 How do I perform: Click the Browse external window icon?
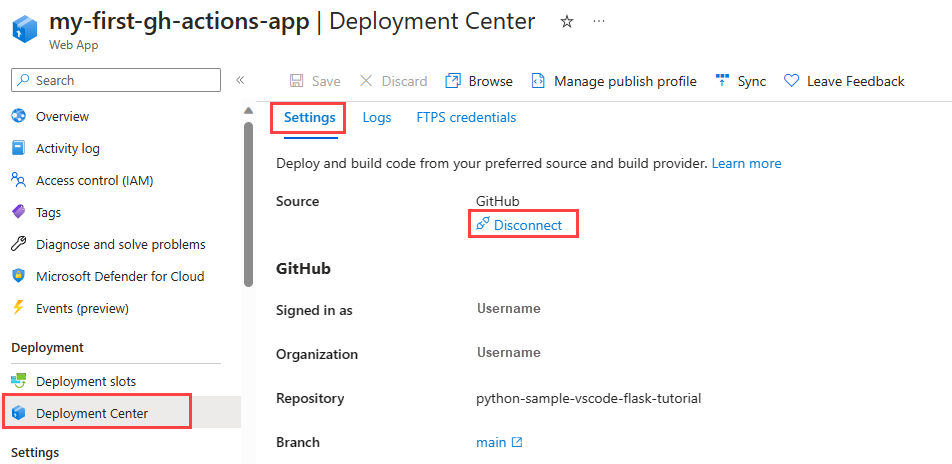coord(453,81)
